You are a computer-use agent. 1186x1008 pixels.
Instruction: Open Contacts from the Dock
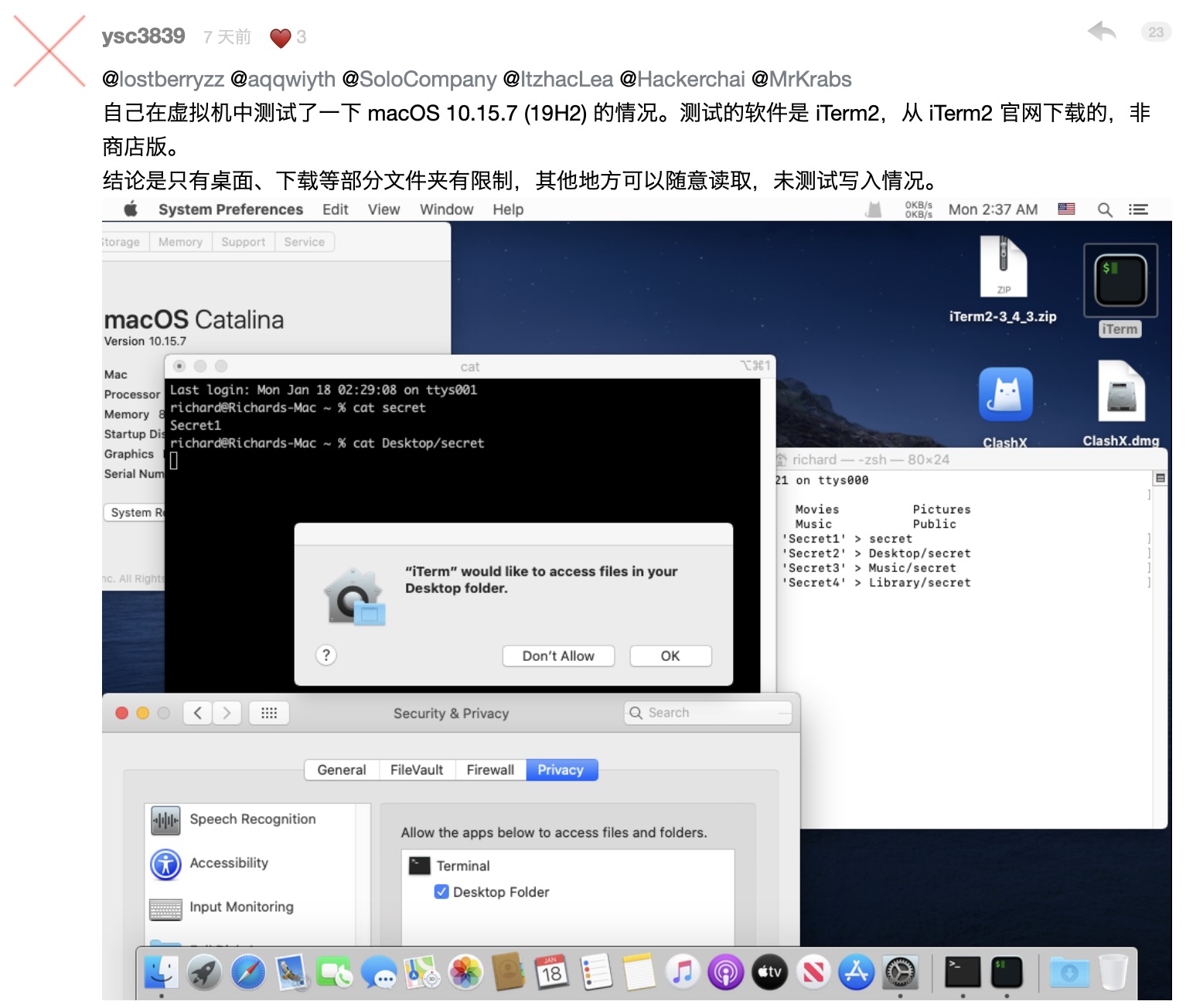[509, 972]
